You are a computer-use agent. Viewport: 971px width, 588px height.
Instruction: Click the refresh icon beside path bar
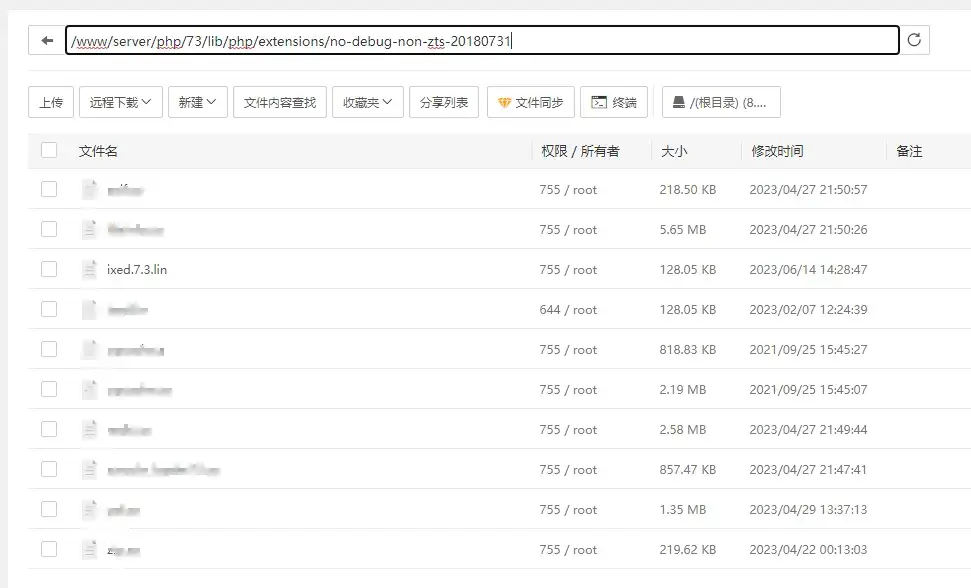(x=914, y=40)
